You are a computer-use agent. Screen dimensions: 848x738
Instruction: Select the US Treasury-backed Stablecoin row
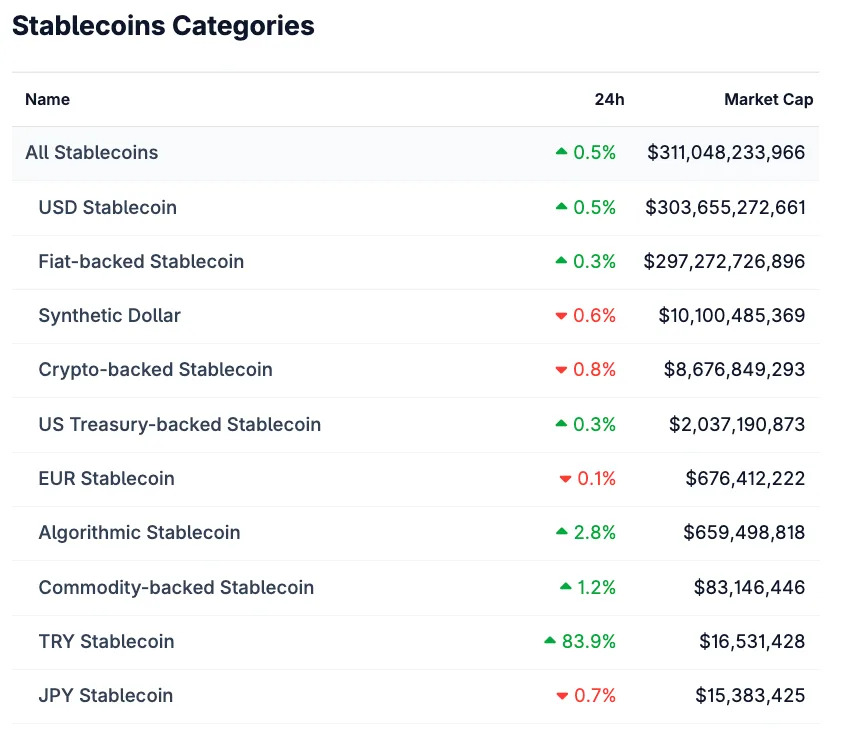180,424
